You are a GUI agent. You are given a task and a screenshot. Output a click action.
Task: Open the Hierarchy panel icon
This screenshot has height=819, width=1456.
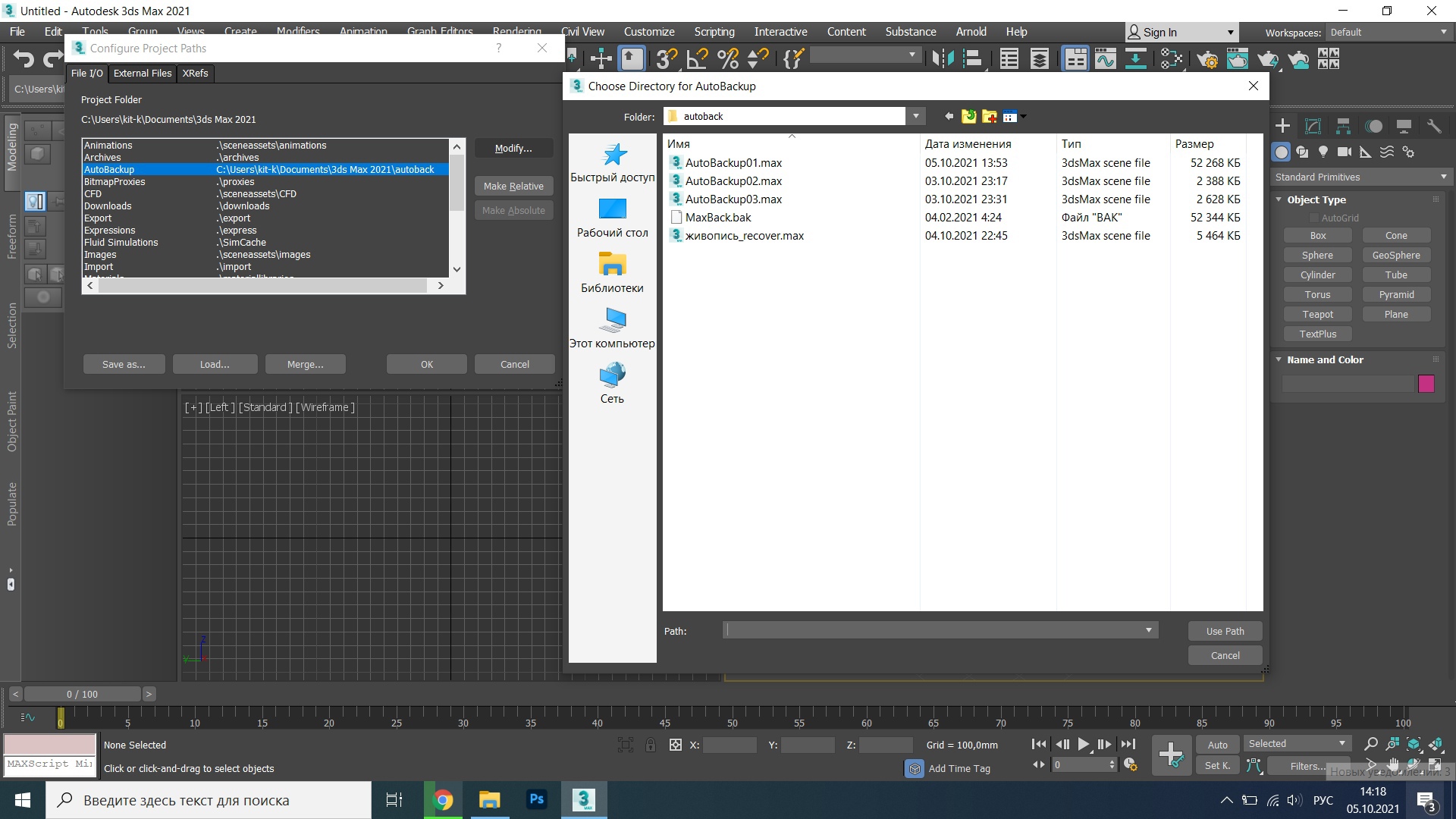click(x=1344, y=126)
